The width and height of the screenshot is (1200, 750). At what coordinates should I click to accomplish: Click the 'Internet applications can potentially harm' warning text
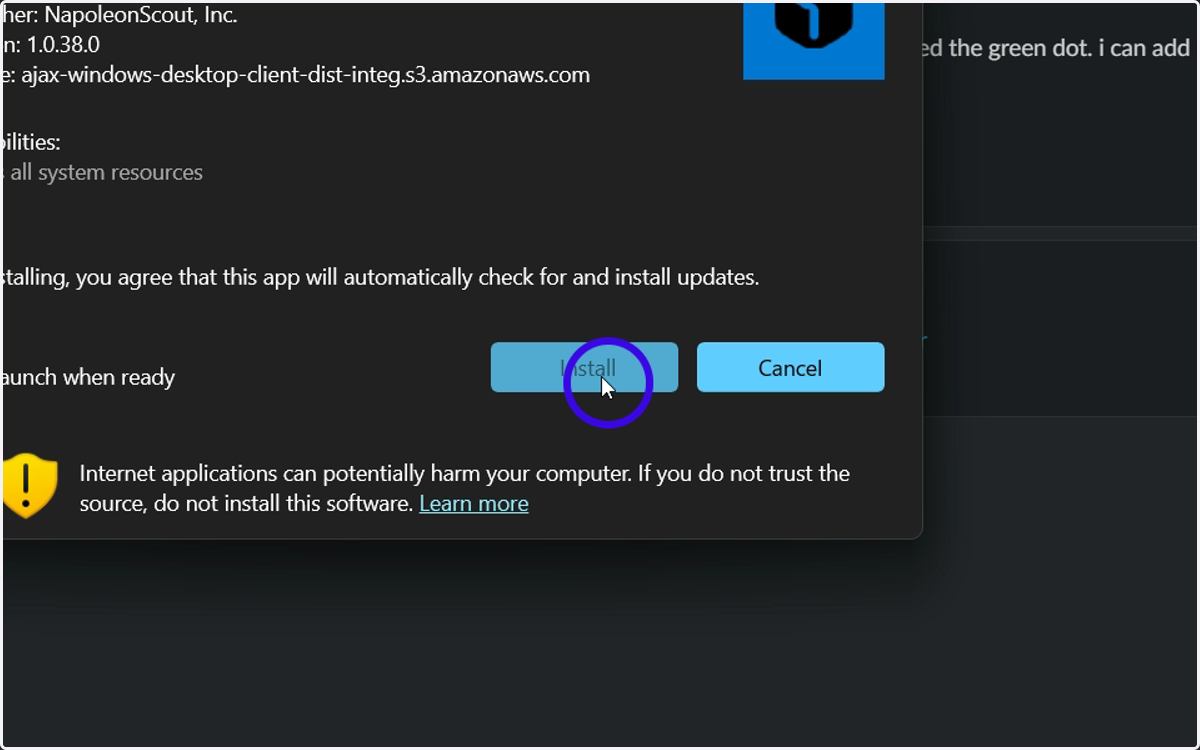tap(464, 488)
